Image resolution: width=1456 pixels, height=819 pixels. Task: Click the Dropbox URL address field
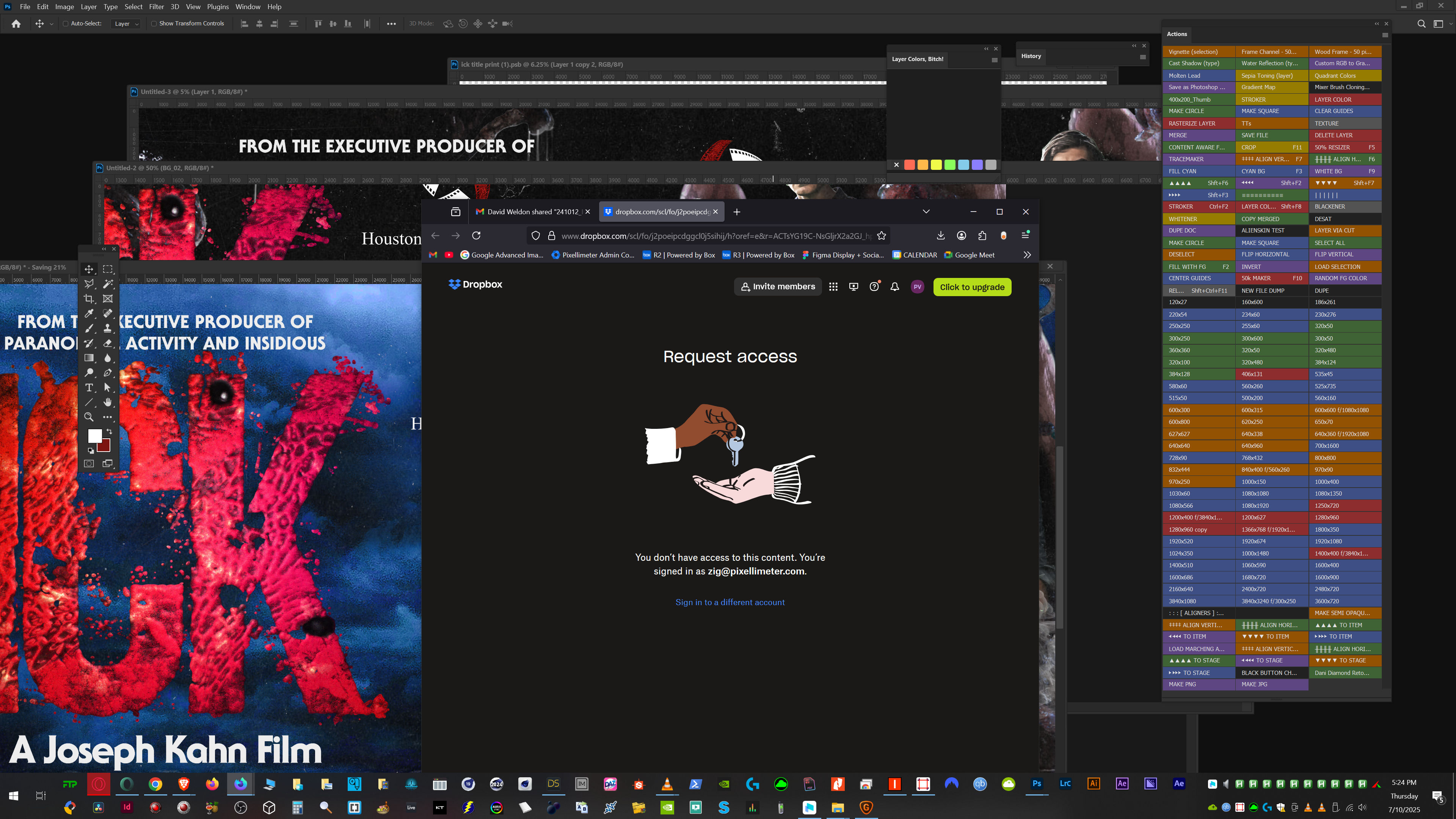(x=715, y=236)
